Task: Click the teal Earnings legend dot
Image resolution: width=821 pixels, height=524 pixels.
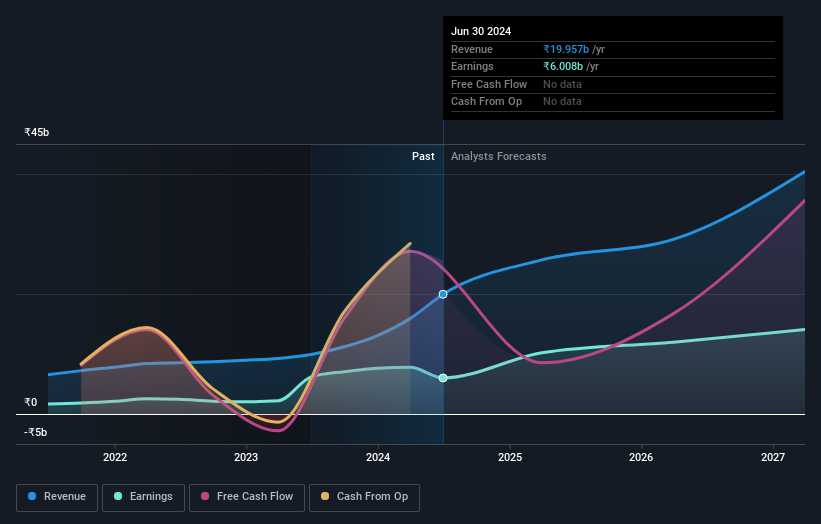Action: tap(118, 496)
